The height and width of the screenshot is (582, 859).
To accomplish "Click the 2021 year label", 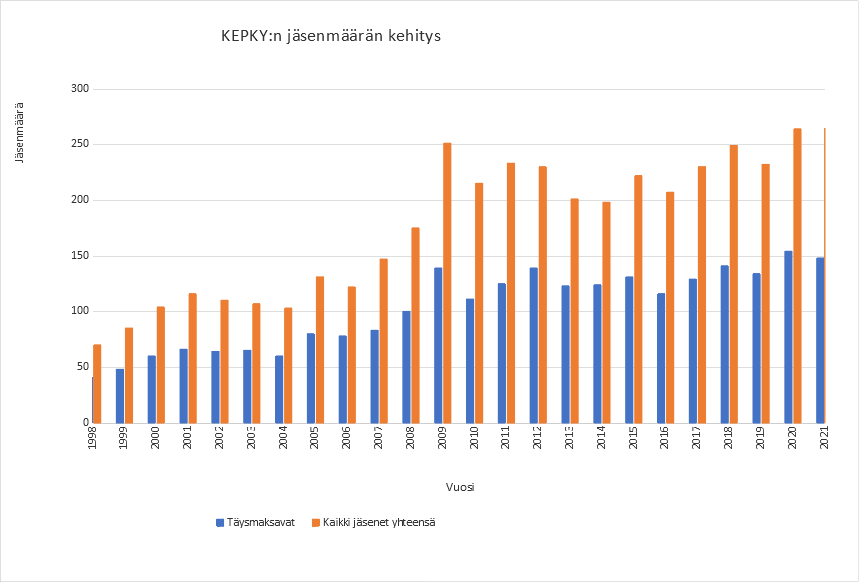I will point(823,437).
